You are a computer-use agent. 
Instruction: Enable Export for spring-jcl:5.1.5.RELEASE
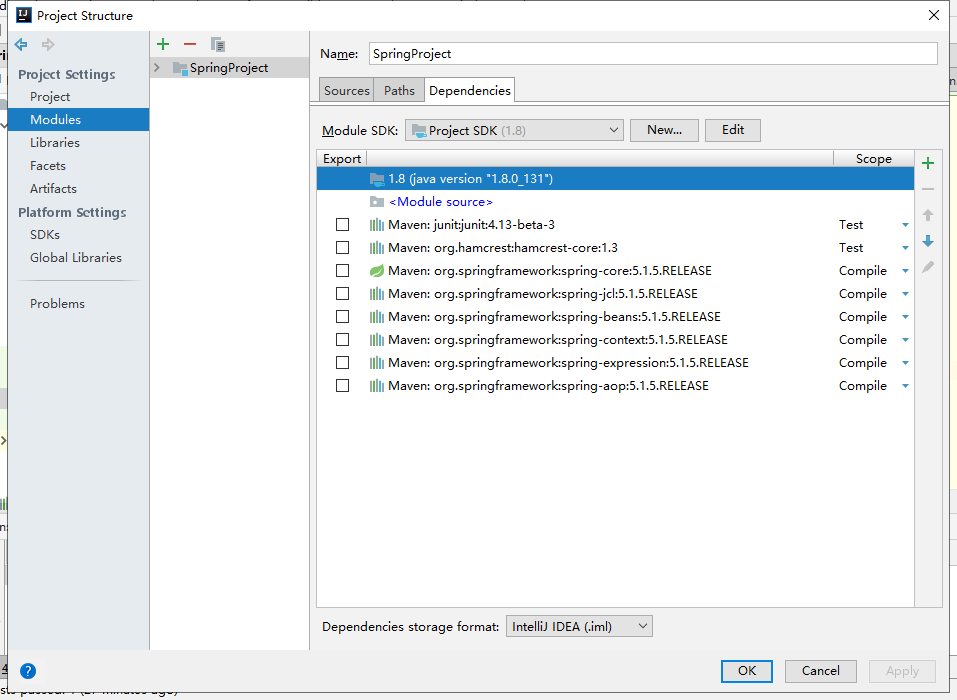342,294
